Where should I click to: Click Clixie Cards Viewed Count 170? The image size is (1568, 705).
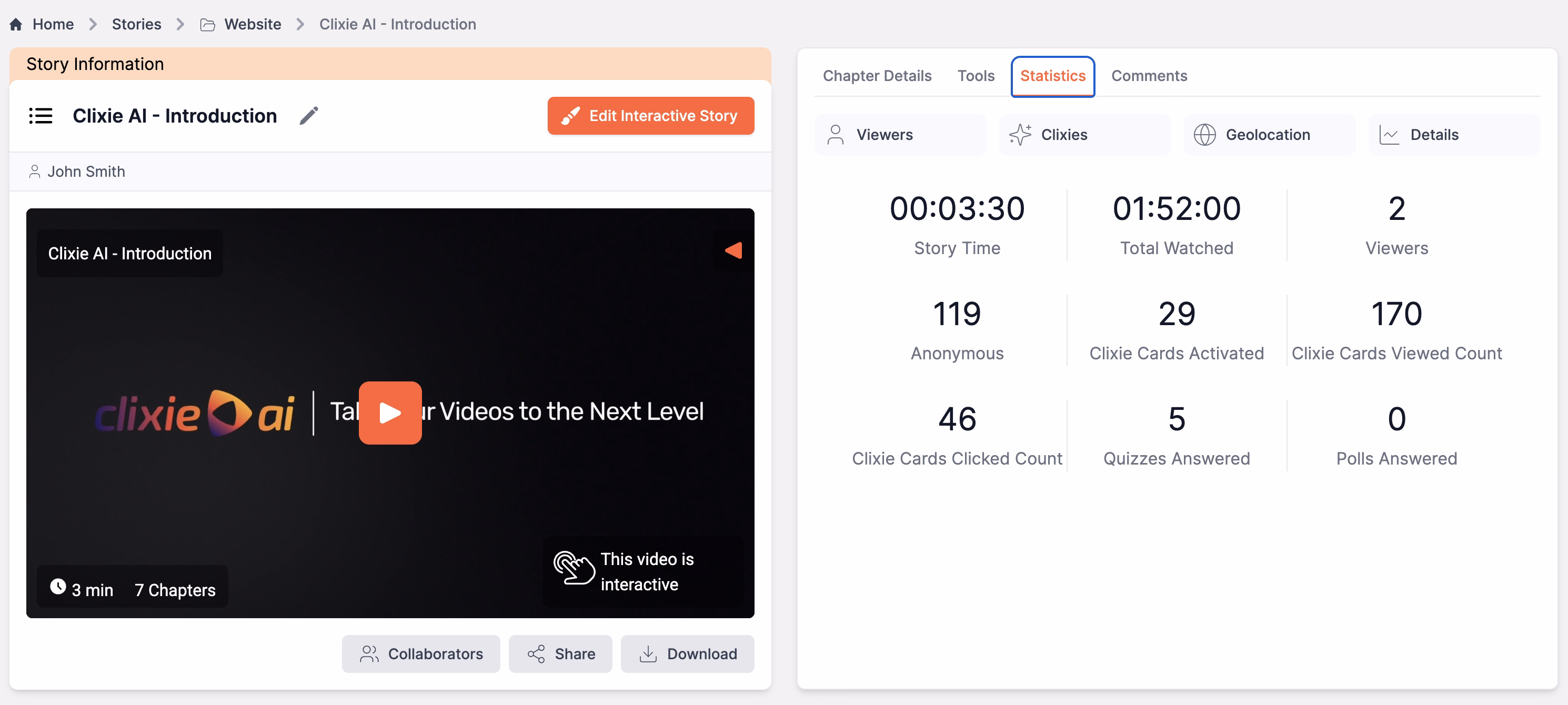(x=1396, y=314)
